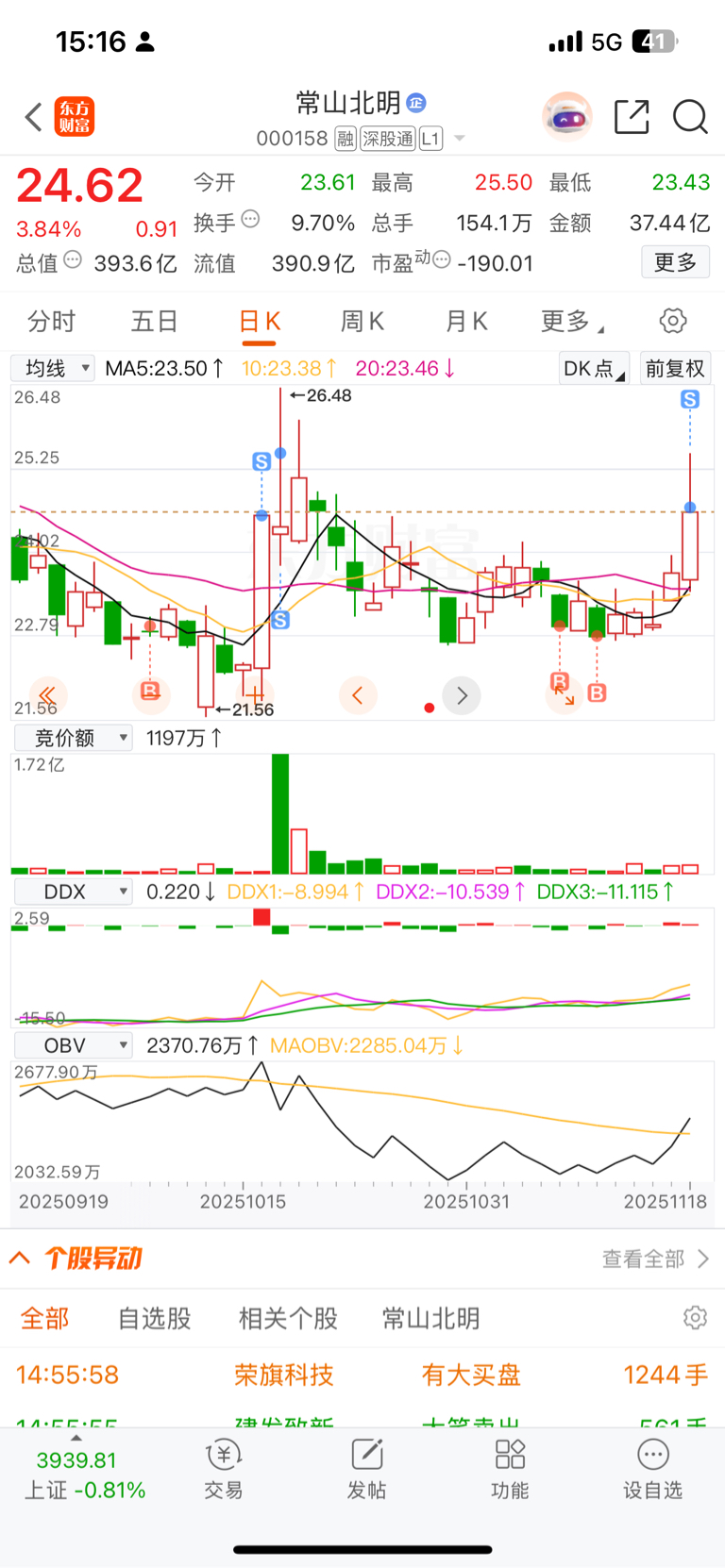725x1568 pixels.
Task: Open chart settings gear icon
Action: point(673,321)
